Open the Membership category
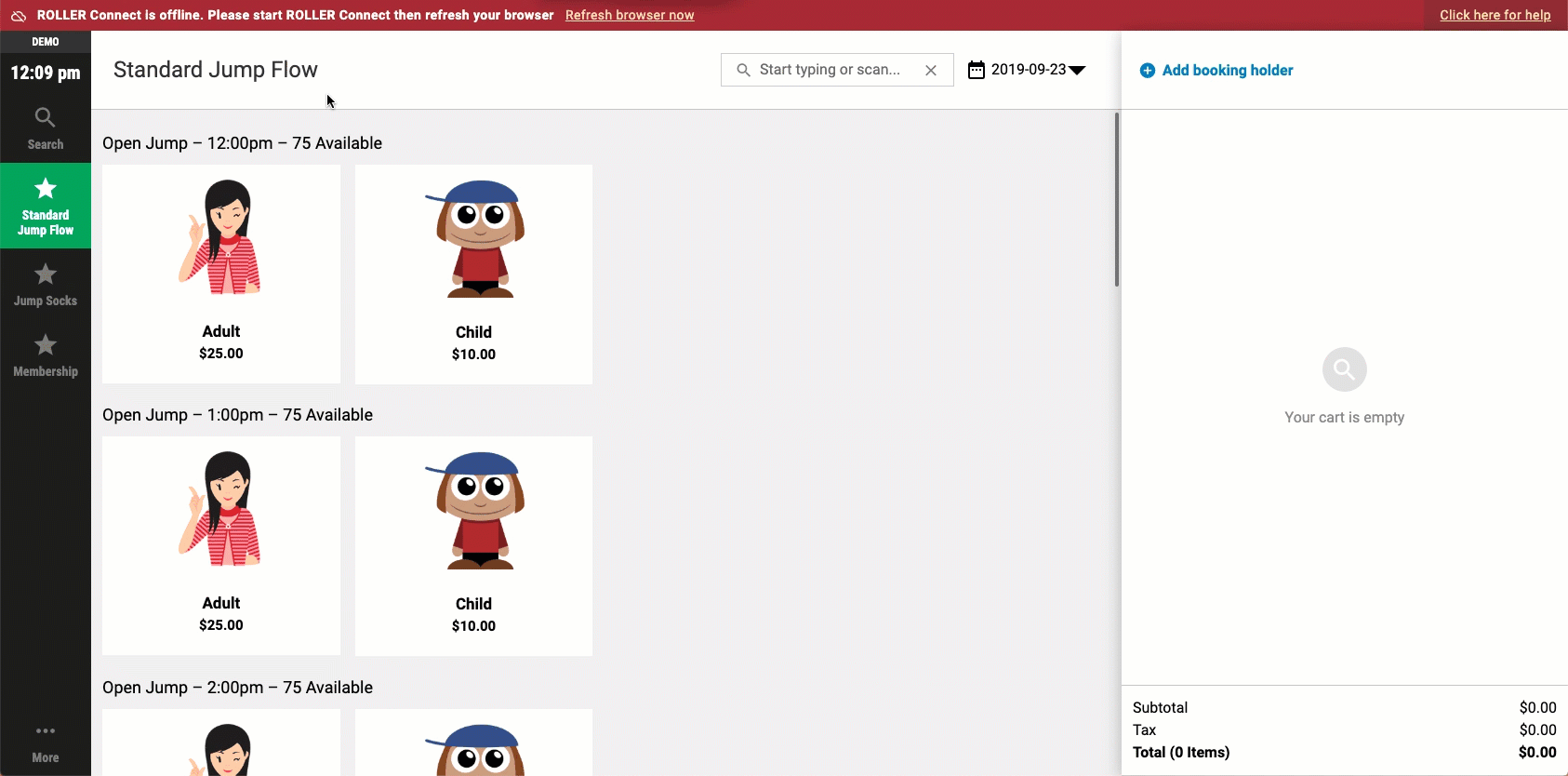This screenshot has width=1568, height=776. [45, 355]
